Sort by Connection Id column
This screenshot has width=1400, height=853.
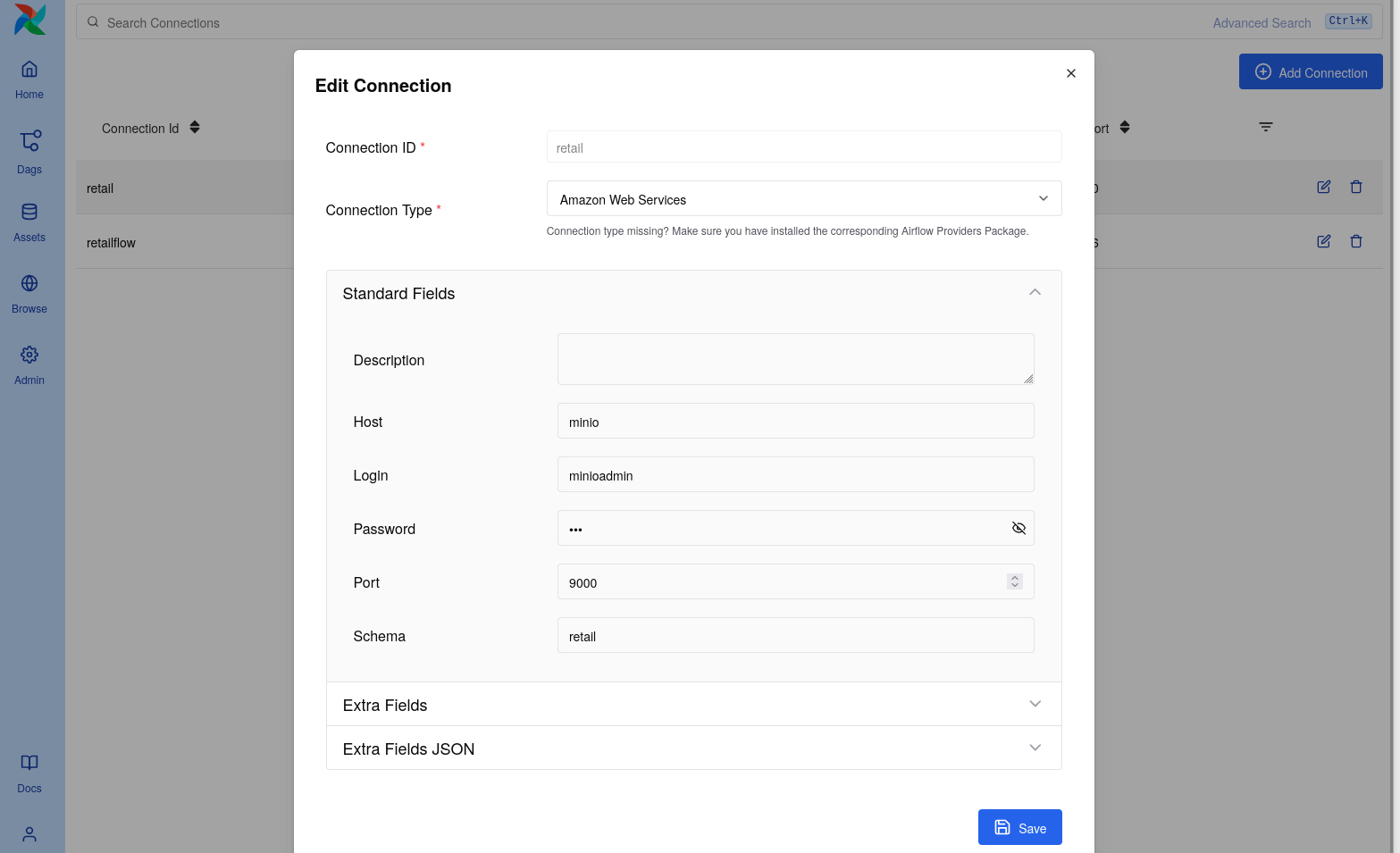point(195,128)
